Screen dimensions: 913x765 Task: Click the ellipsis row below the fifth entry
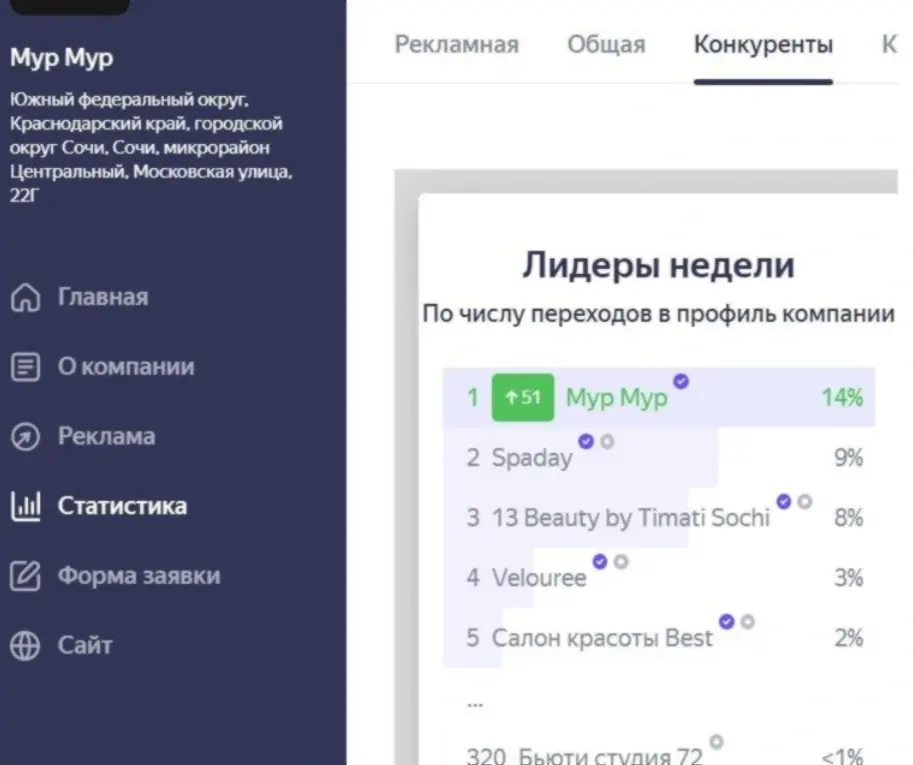click(475, 704)
